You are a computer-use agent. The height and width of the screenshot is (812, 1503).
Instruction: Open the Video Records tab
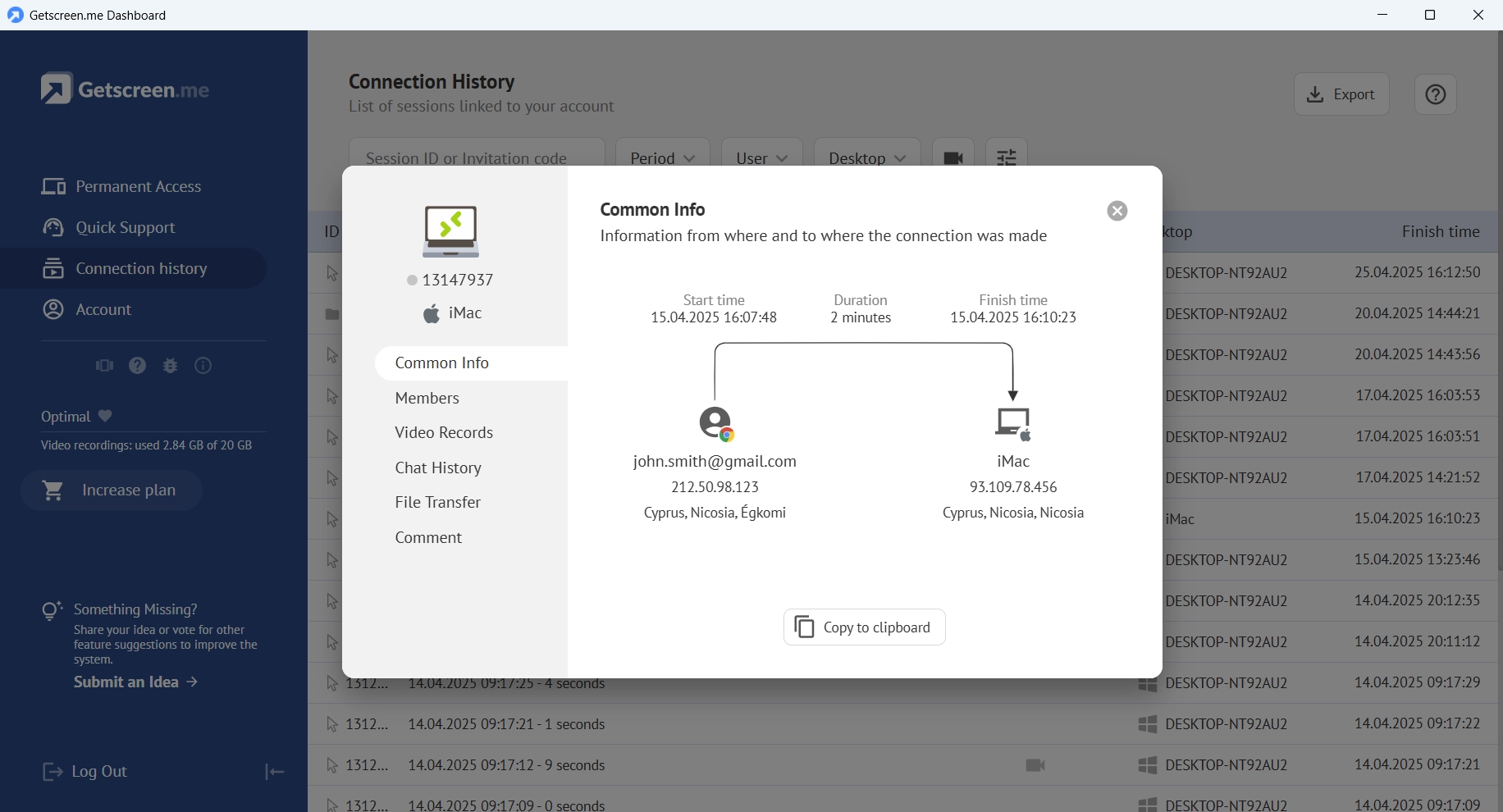coord(444,432)
